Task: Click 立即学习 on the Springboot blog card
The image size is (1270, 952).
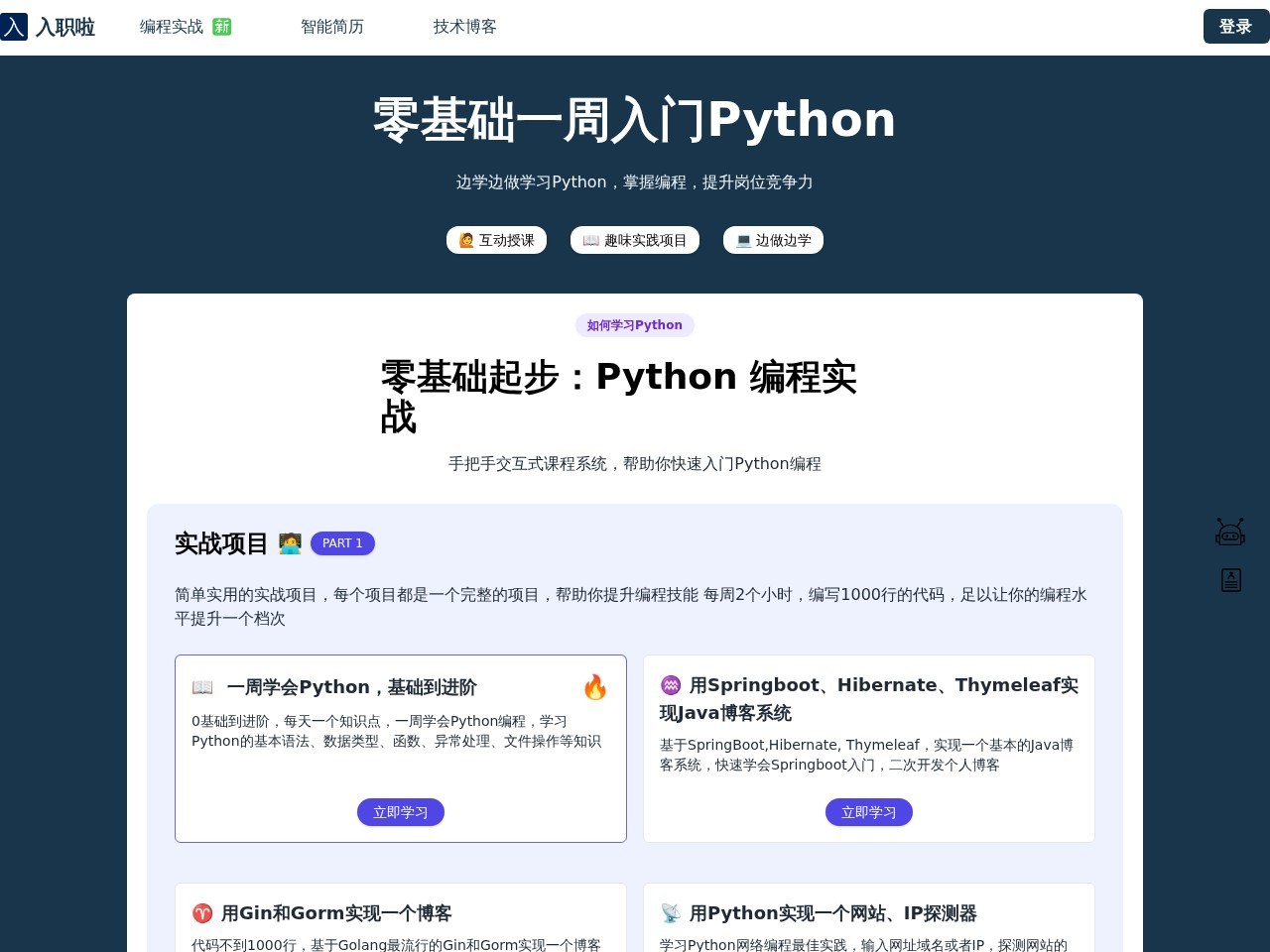Action: [868, 812]
